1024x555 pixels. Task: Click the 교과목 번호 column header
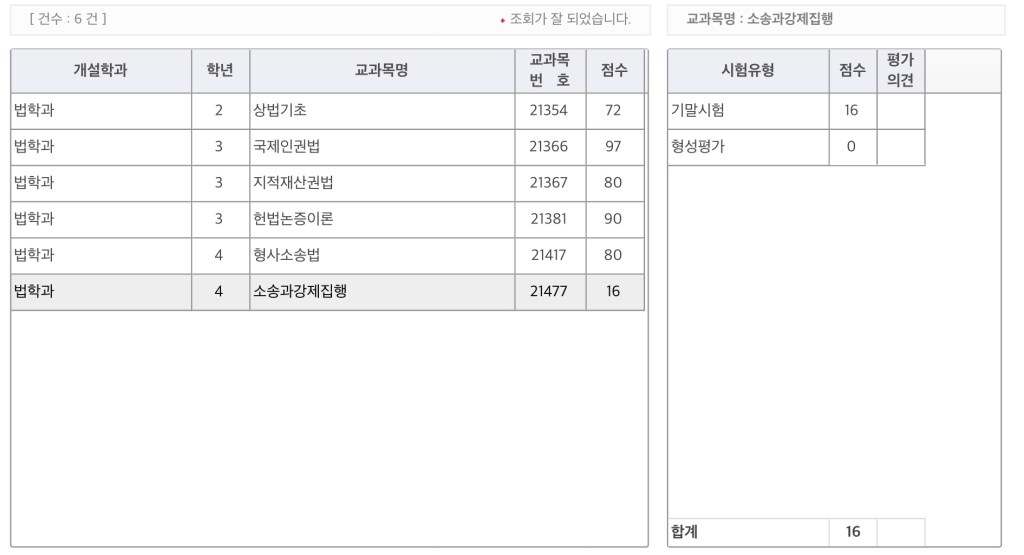[x=549, y=71]
